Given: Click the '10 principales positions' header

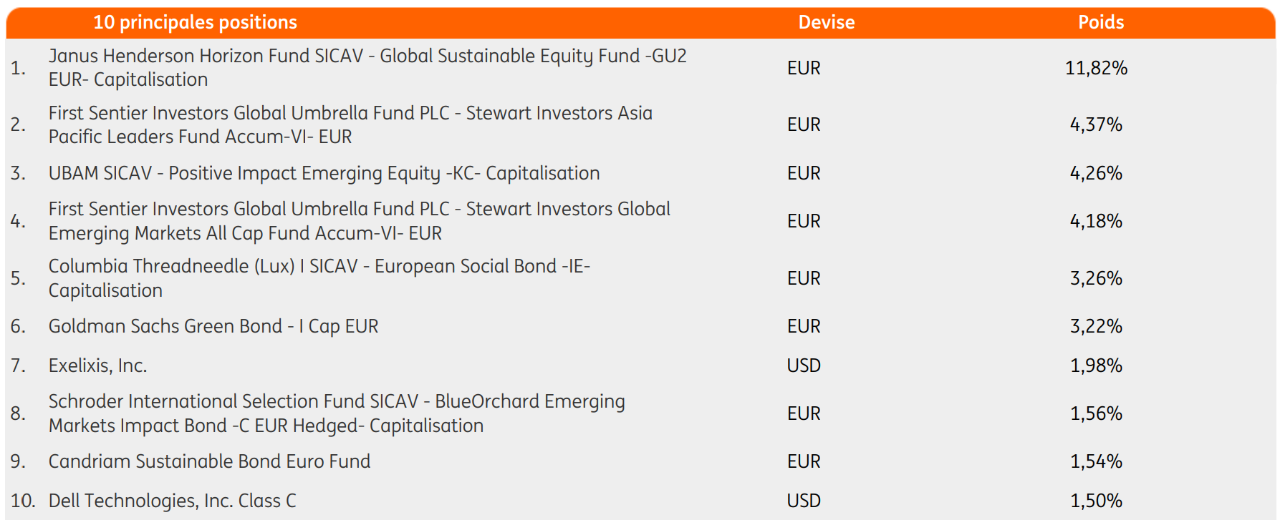Looking at the screenshot, I should click(195, 22).
